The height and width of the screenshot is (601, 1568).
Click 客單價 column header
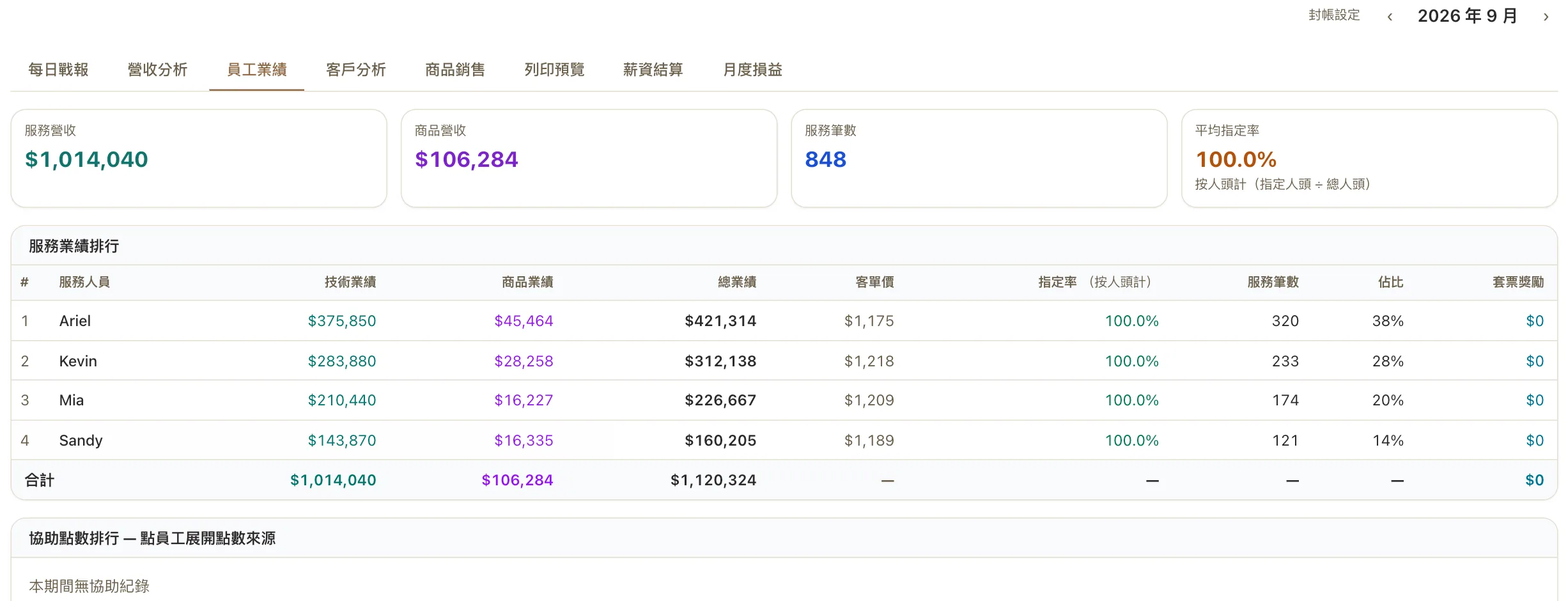874,282
